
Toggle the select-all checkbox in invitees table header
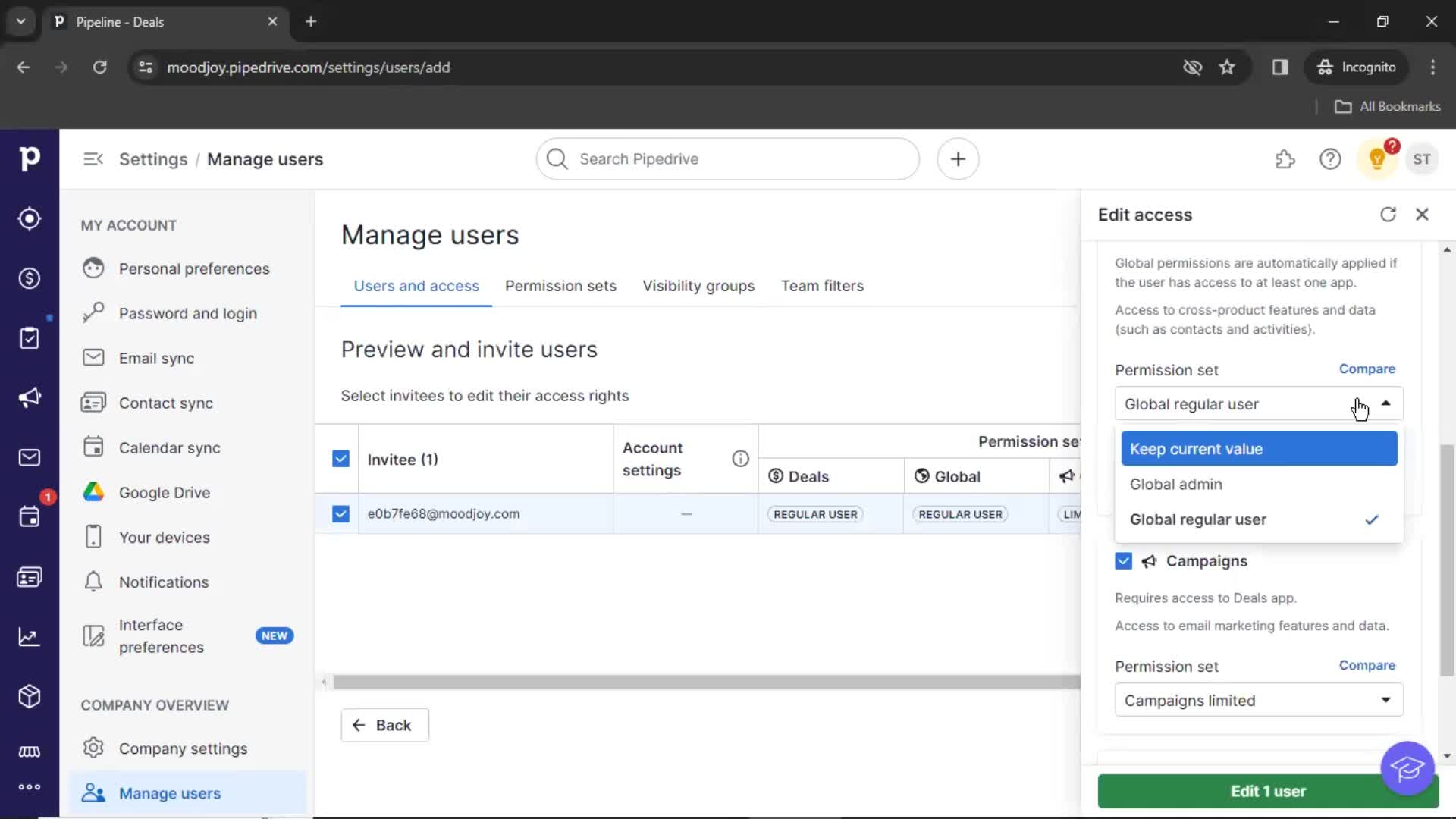pyautogui.click(x=340, y=458)
